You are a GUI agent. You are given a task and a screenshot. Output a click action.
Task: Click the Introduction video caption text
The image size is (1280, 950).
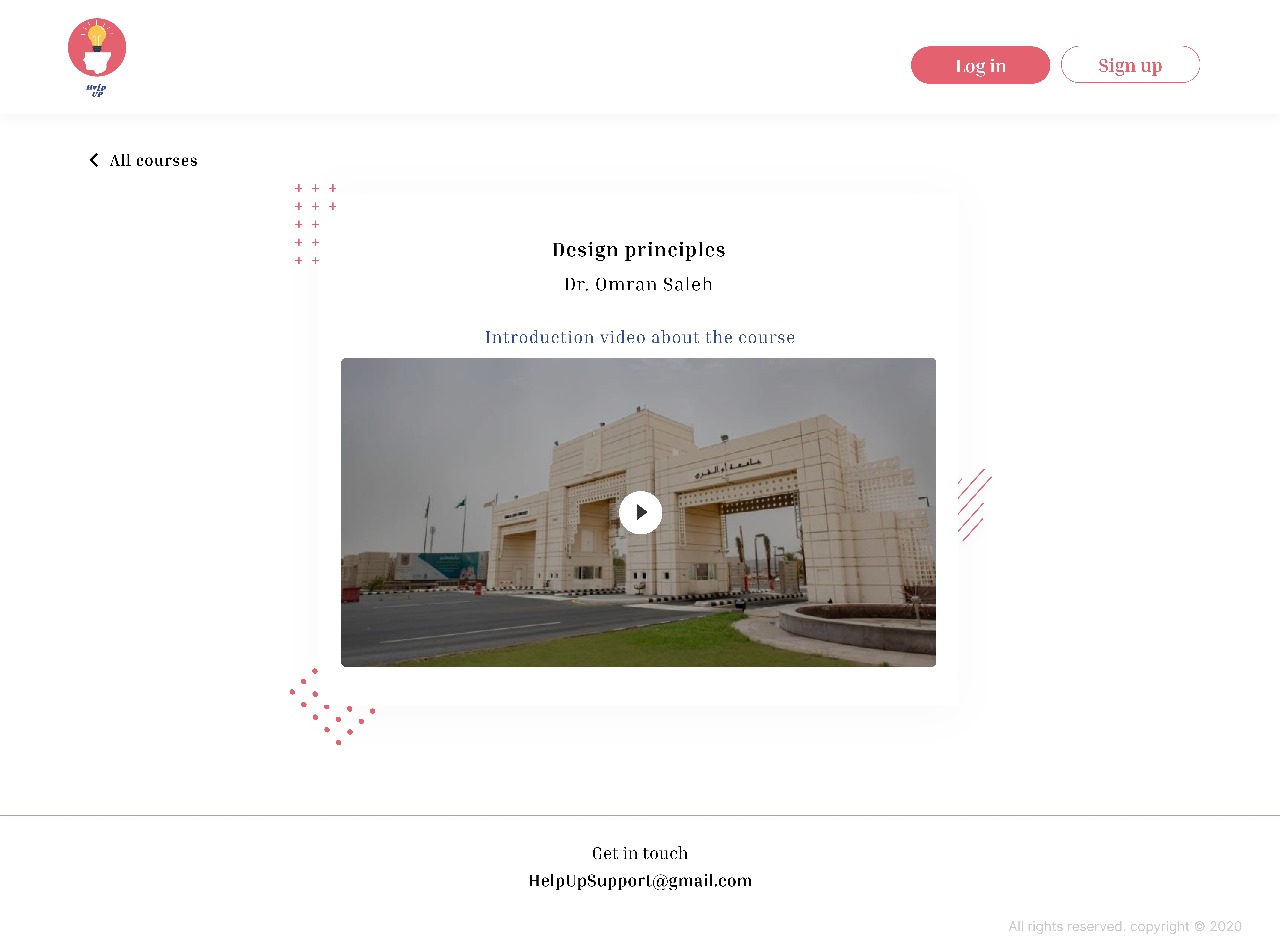(639, 337)
